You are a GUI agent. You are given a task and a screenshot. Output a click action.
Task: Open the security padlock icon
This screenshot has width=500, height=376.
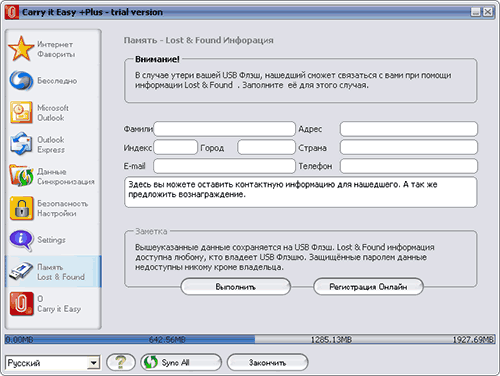[x=21, y=208]
